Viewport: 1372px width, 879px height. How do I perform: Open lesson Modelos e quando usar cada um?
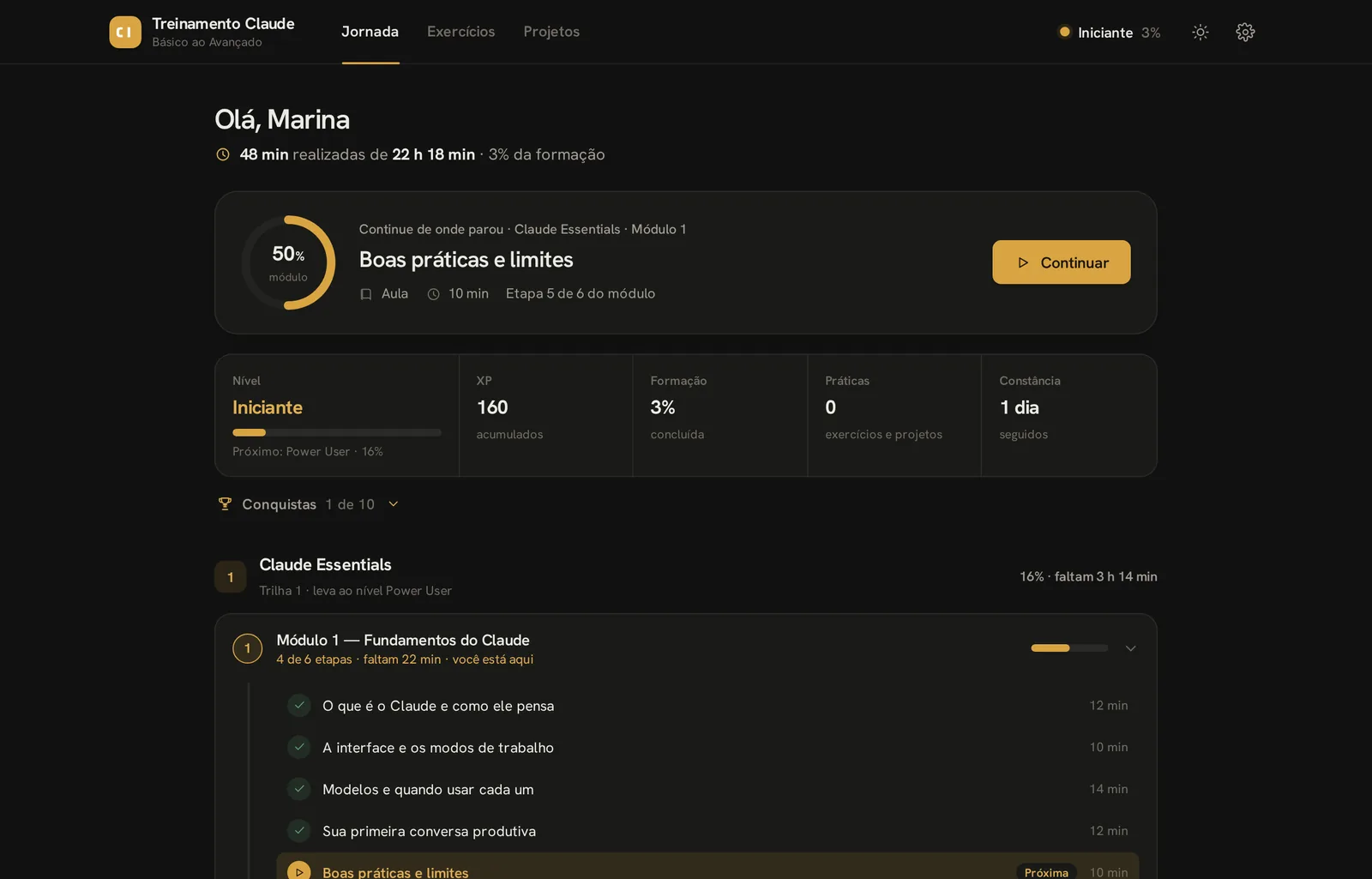coord(707,789)
